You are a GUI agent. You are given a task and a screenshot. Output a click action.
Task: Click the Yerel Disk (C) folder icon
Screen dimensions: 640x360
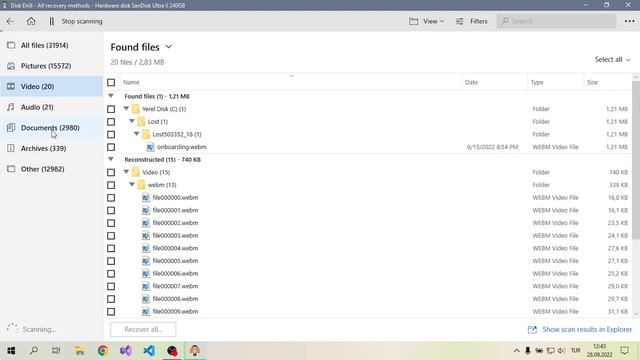(x=136, y=109)
